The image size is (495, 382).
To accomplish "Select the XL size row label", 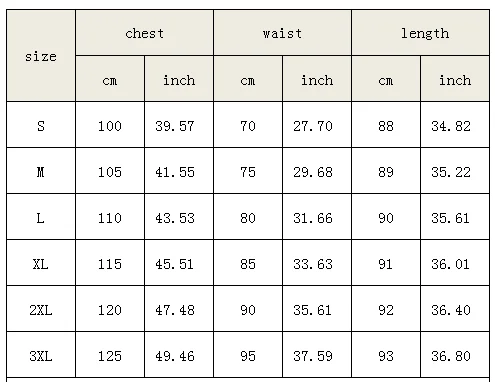I will pos(41,263).
